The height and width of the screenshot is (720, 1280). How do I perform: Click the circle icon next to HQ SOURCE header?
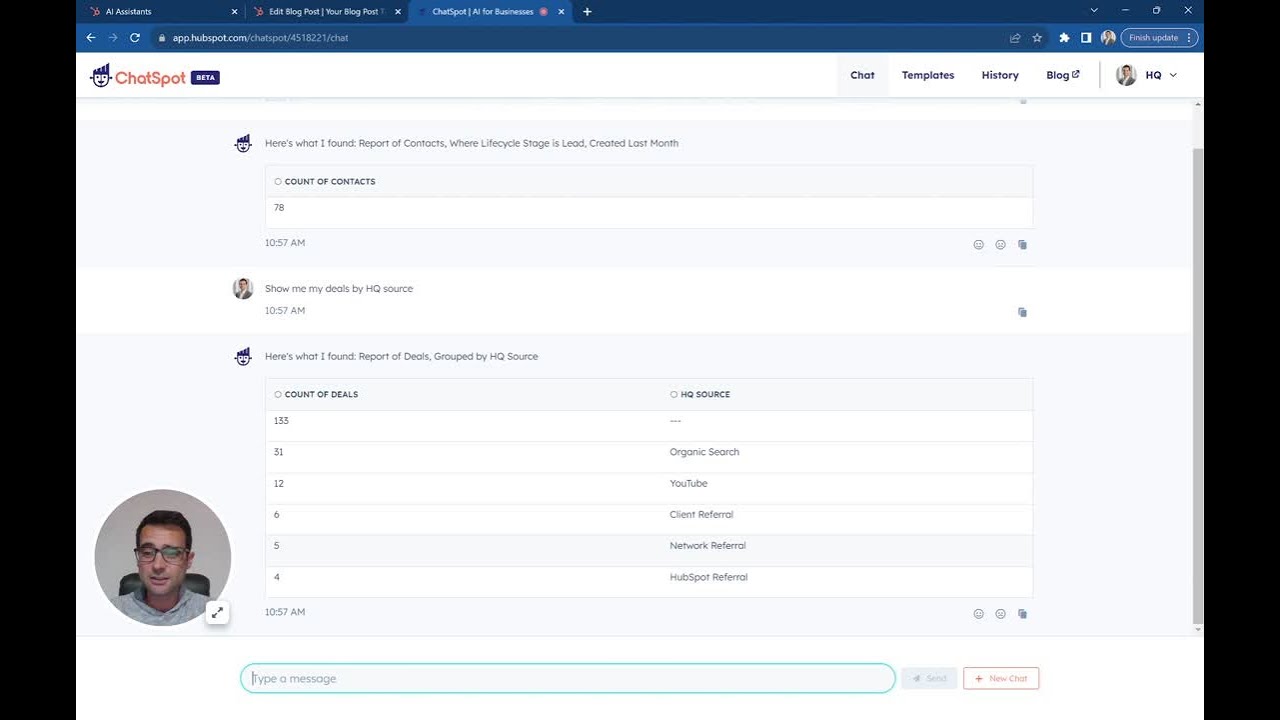click(674, 394)
